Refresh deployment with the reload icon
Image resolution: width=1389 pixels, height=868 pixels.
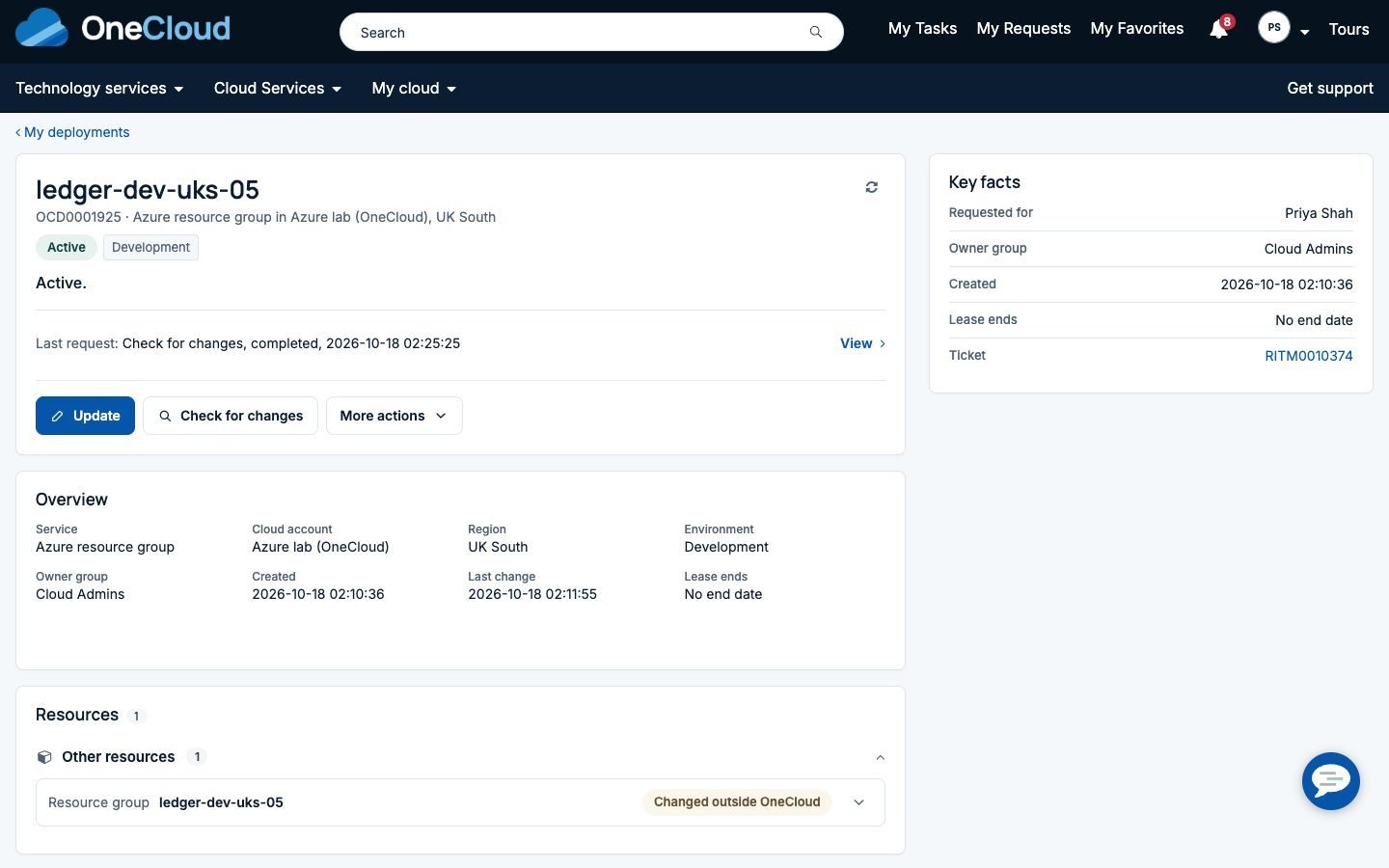pyautogui.click(x=872, y=187)
